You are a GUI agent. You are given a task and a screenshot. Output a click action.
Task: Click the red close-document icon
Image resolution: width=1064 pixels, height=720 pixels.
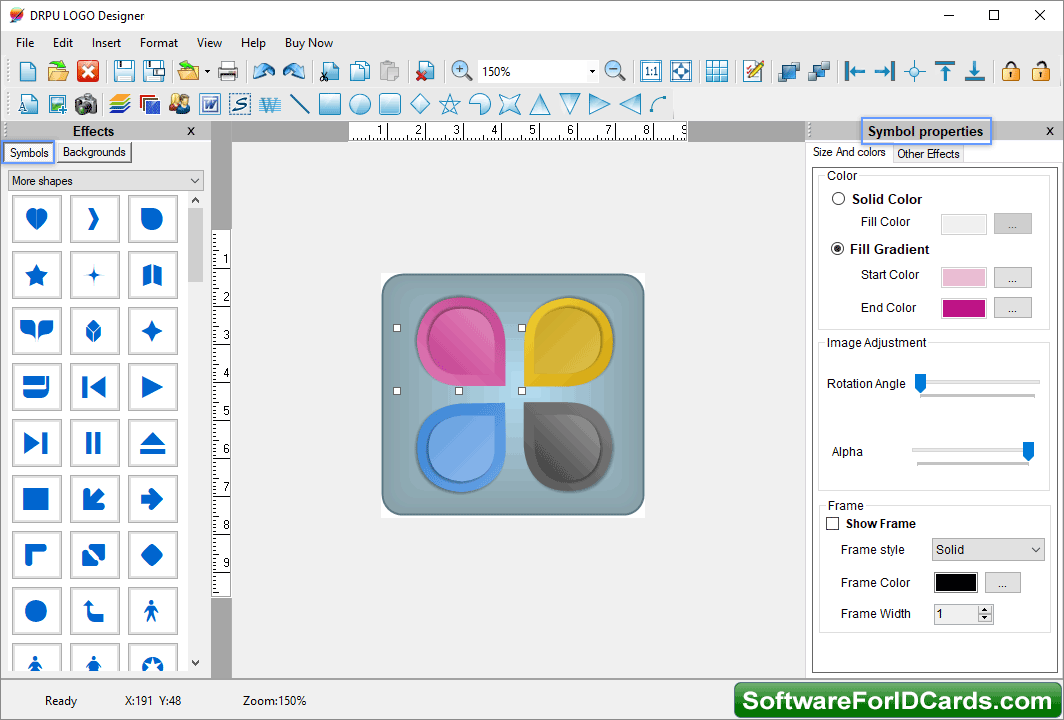pos(88,71)
